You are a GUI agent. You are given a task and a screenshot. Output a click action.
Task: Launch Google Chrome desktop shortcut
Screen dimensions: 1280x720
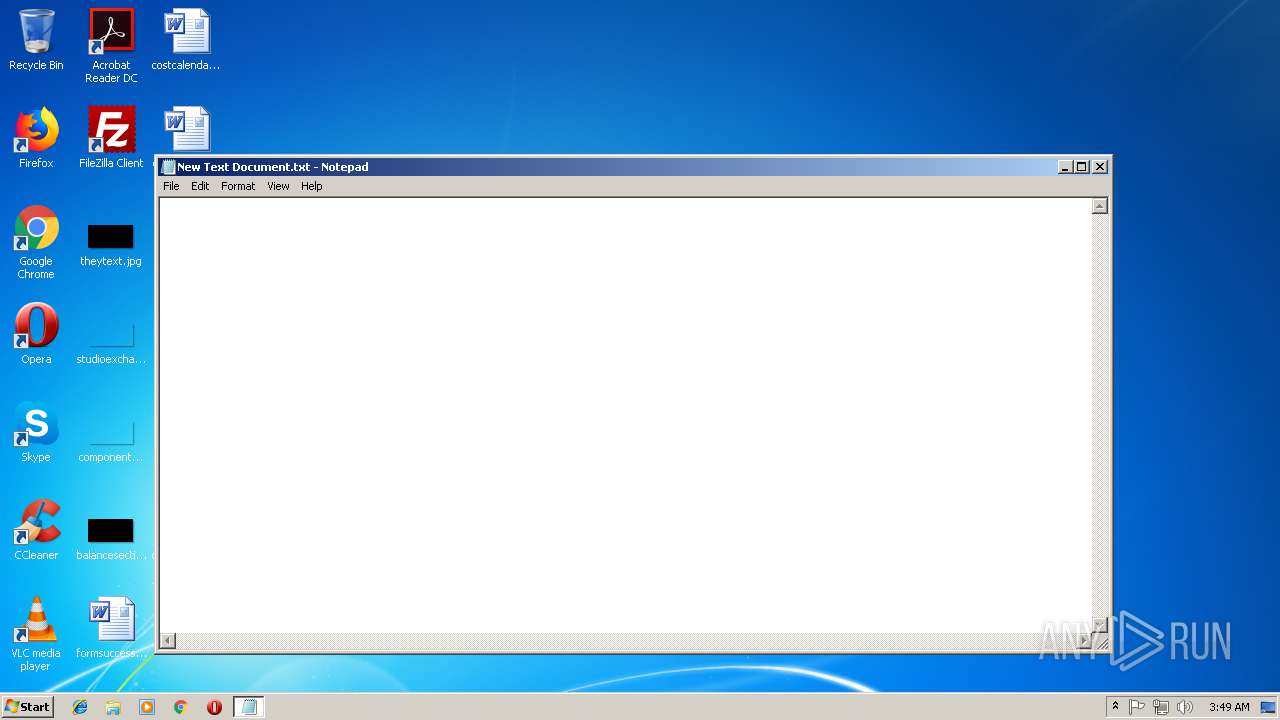coord(36,242)
